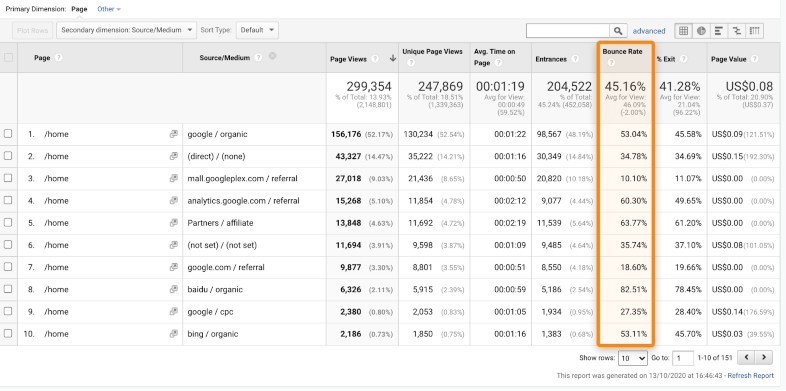Open help for the Source/Medium column
The width and height of the screenshot is (786, 391).
[x=258, y=58]
